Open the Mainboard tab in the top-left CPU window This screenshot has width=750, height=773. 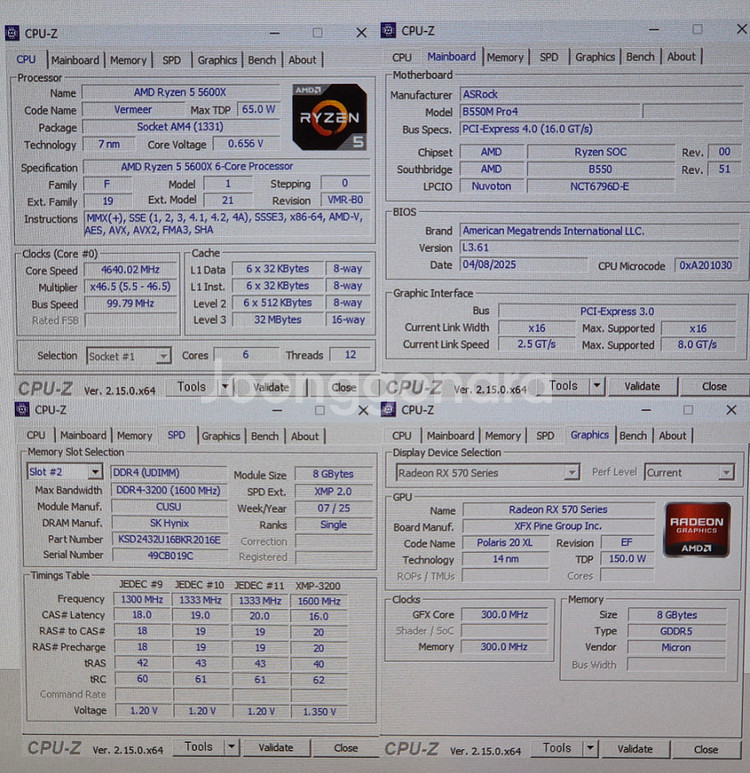(x=75, y=60)
